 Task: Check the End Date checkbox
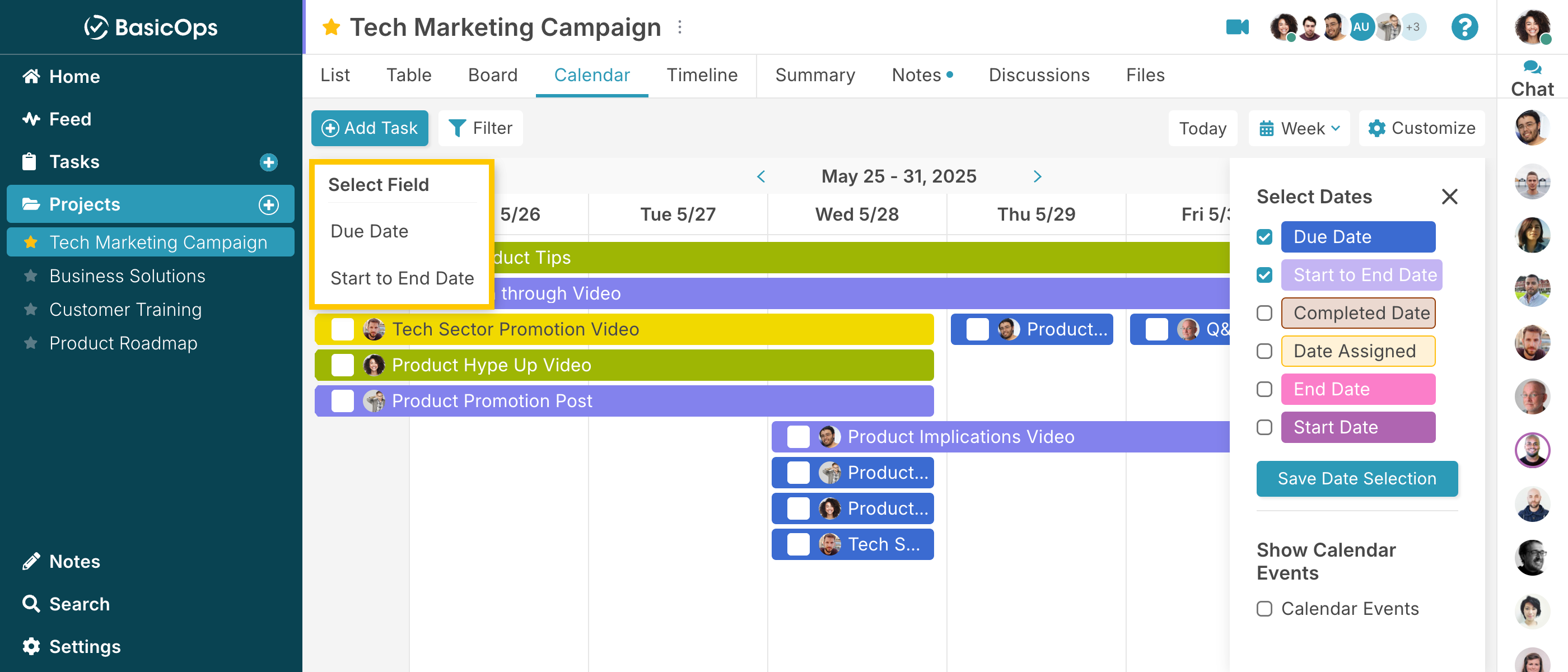(1264, 389)
